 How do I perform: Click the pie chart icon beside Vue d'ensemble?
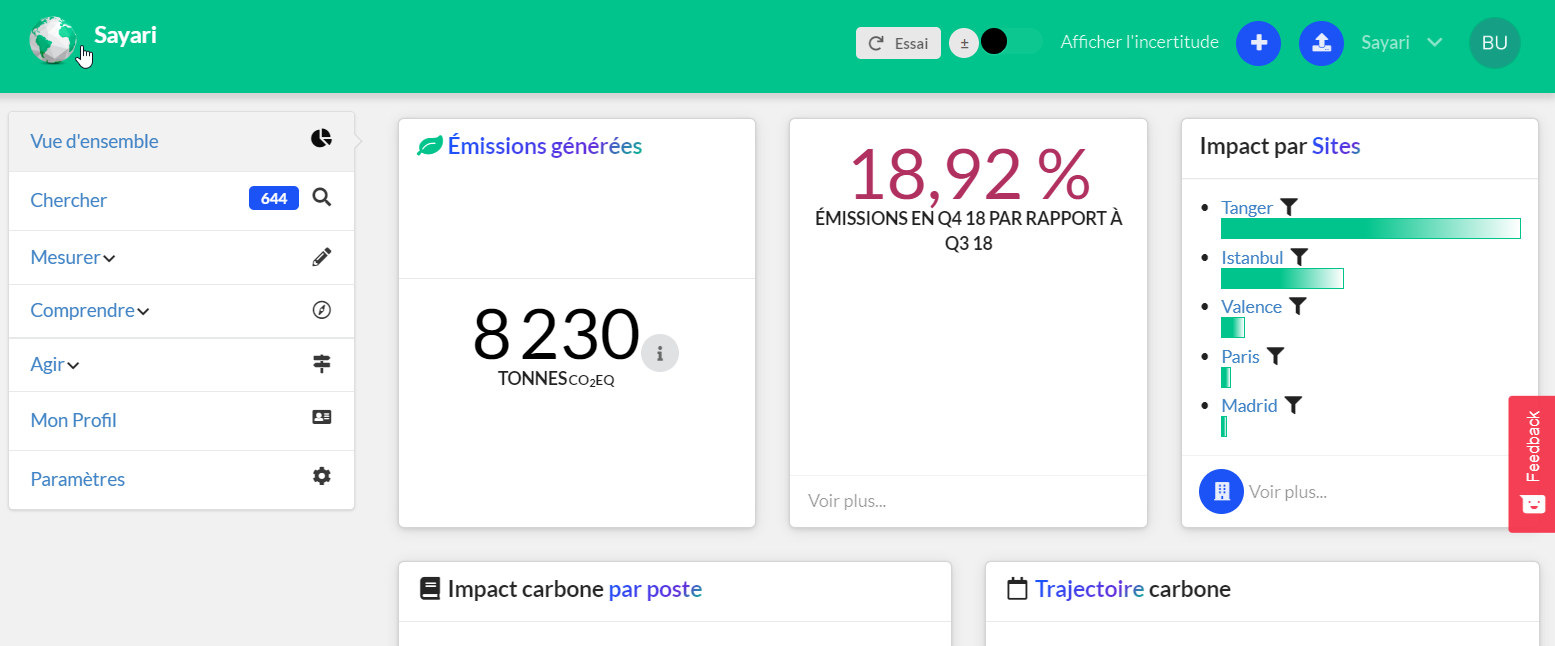point(321,139)
